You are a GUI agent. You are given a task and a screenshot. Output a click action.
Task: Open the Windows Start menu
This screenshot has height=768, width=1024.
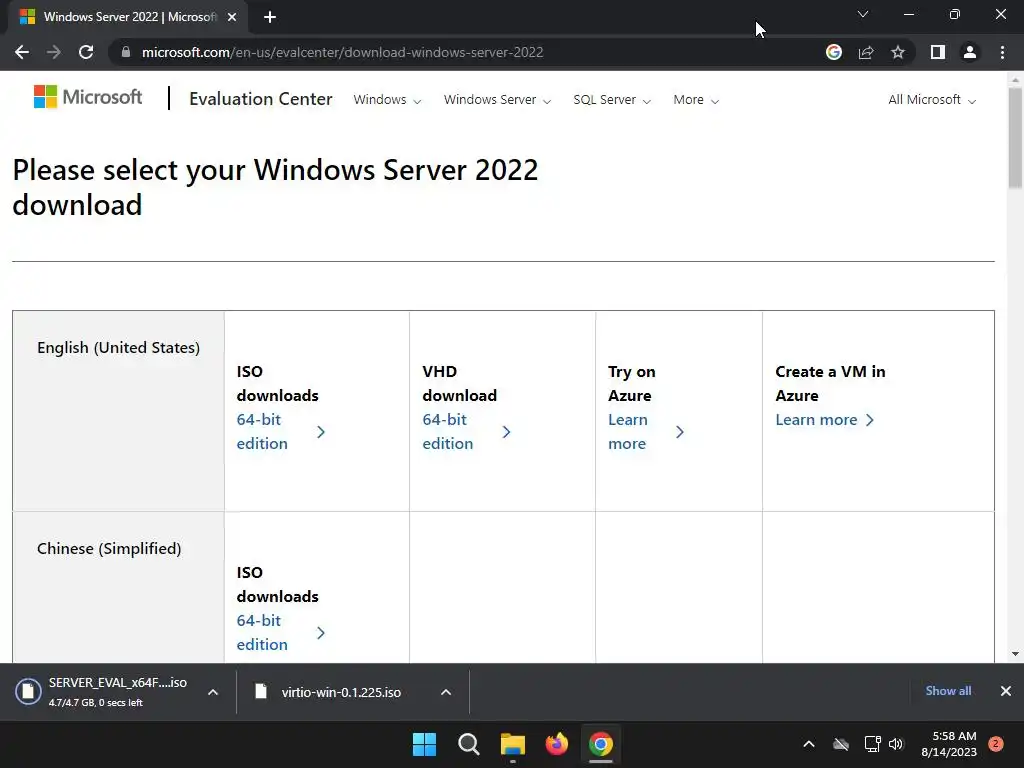coord(424,744)
